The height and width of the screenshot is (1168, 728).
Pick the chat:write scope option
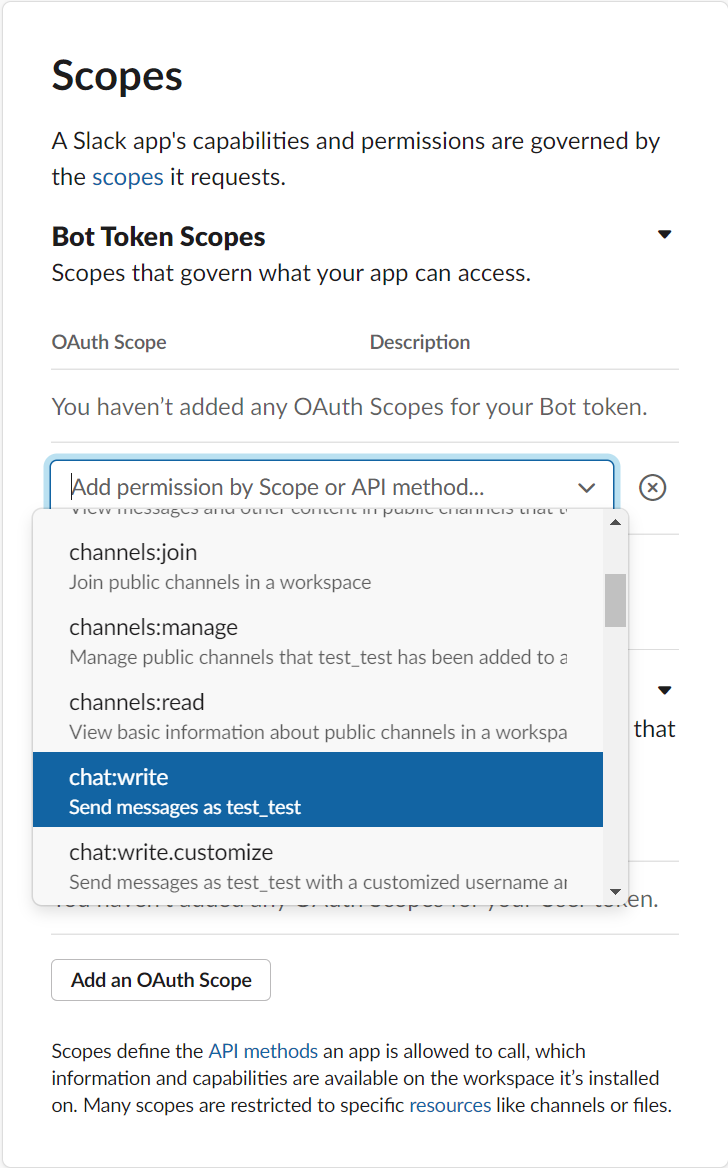pos(317,790)
